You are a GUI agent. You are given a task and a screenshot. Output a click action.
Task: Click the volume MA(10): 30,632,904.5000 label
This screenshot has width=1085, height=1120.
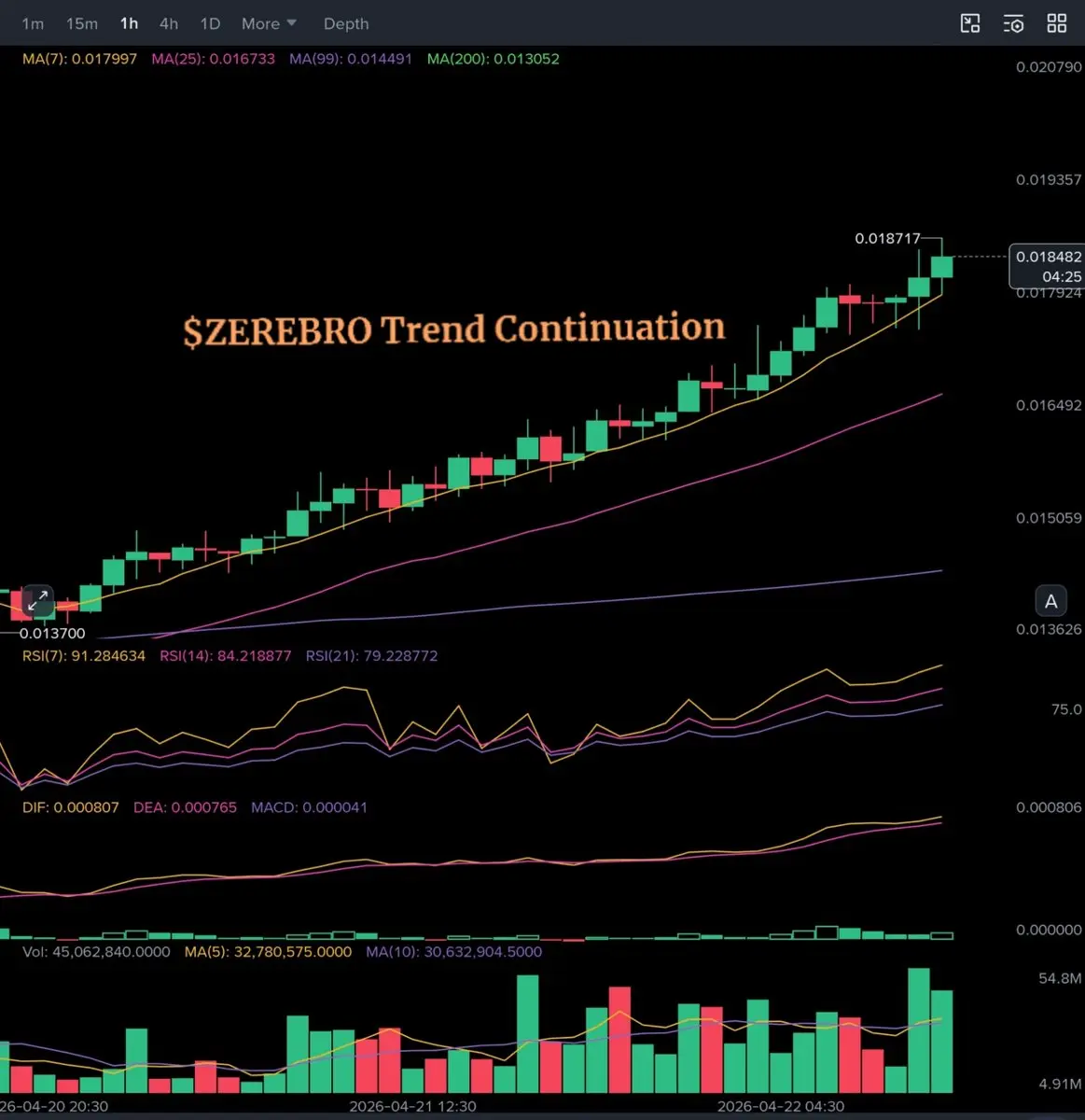point(453,952)
